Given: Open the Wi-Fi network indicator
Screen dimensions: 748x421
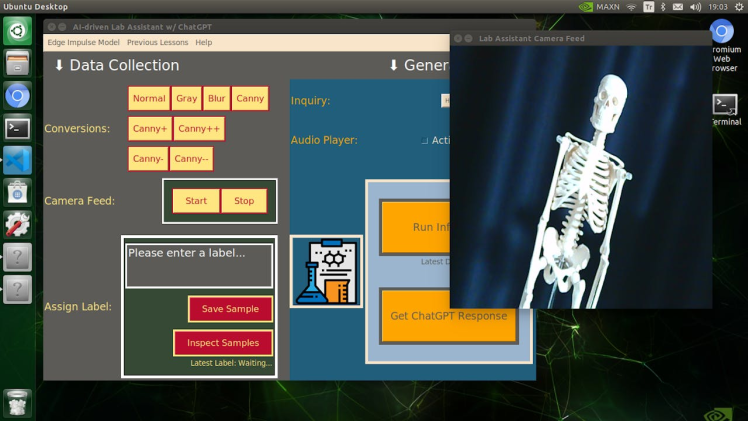Looking at the screenshot, I should click(x=632, y=7).
